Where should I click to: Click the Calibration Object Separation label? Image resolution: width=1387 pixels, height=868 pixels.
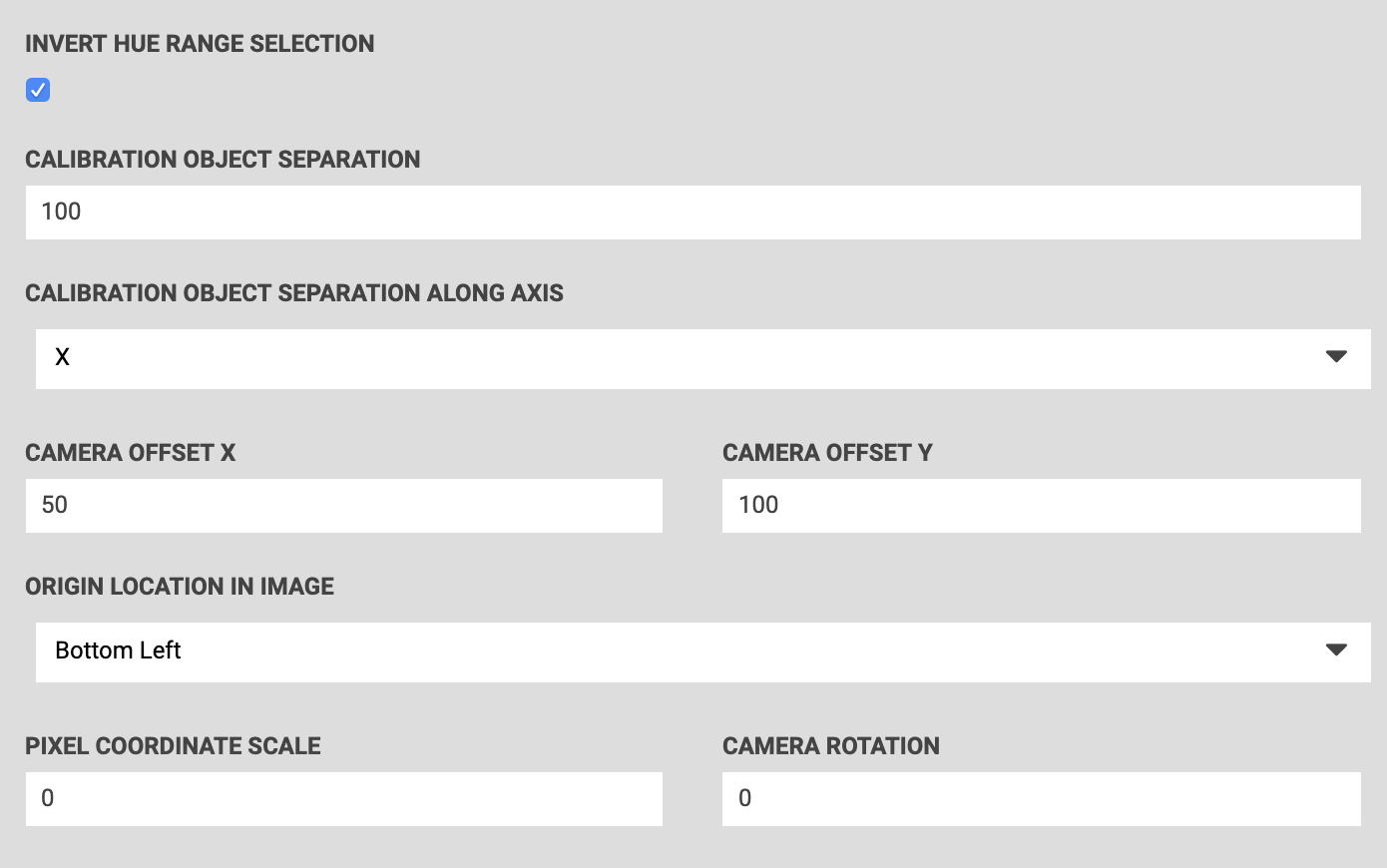pyautogui.click(x=223, y=160)
